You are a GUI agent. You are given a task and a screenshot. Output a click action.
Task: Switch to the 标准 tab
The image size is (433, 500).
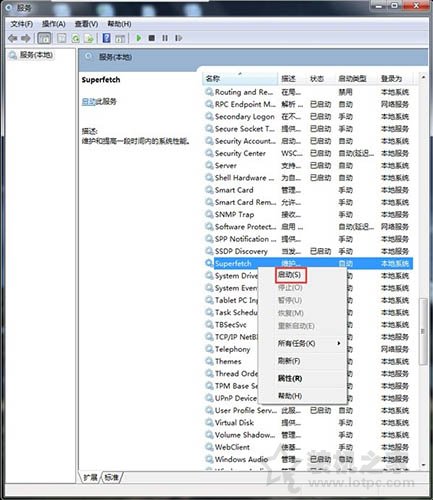tap(112, 477)
